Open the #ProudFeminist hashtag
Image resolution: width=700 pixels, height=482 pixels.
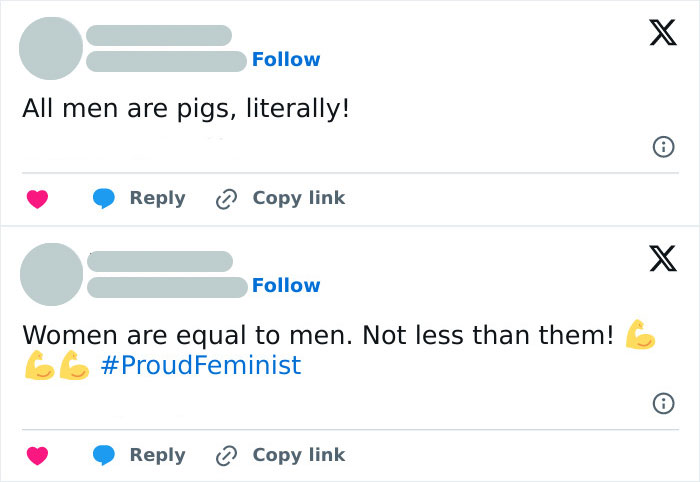201,365
